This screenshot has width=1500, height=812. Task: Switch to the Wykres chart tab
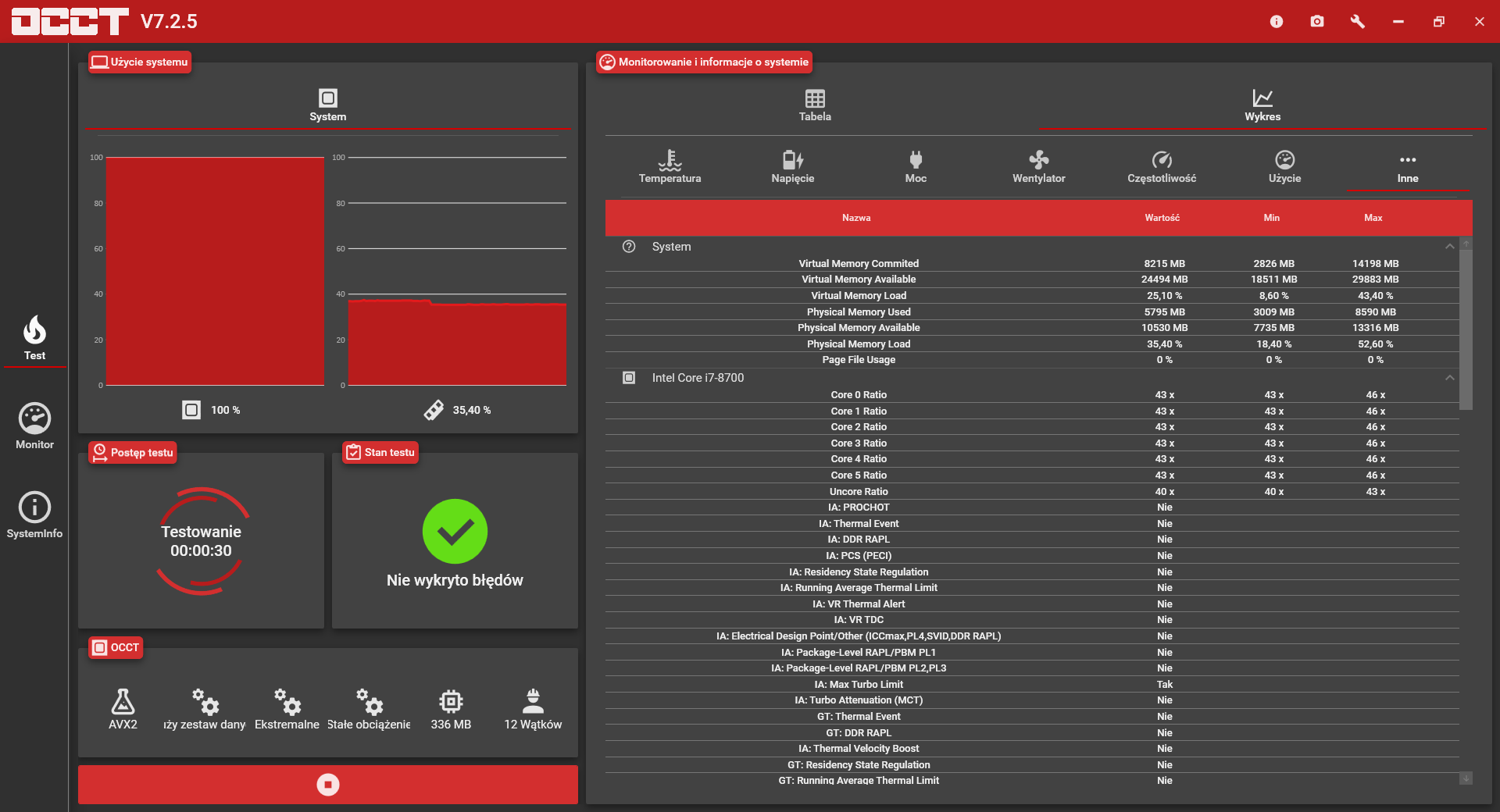click(x=1262, y=105)
